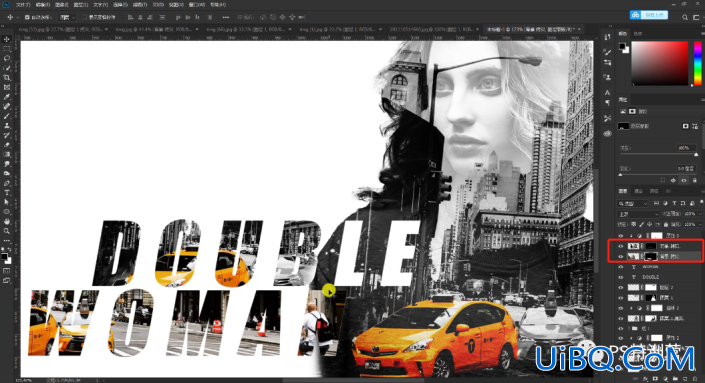The image size is (705, 383).
Task: Click the align left edges icon
Action: click(x=130, y=17)
